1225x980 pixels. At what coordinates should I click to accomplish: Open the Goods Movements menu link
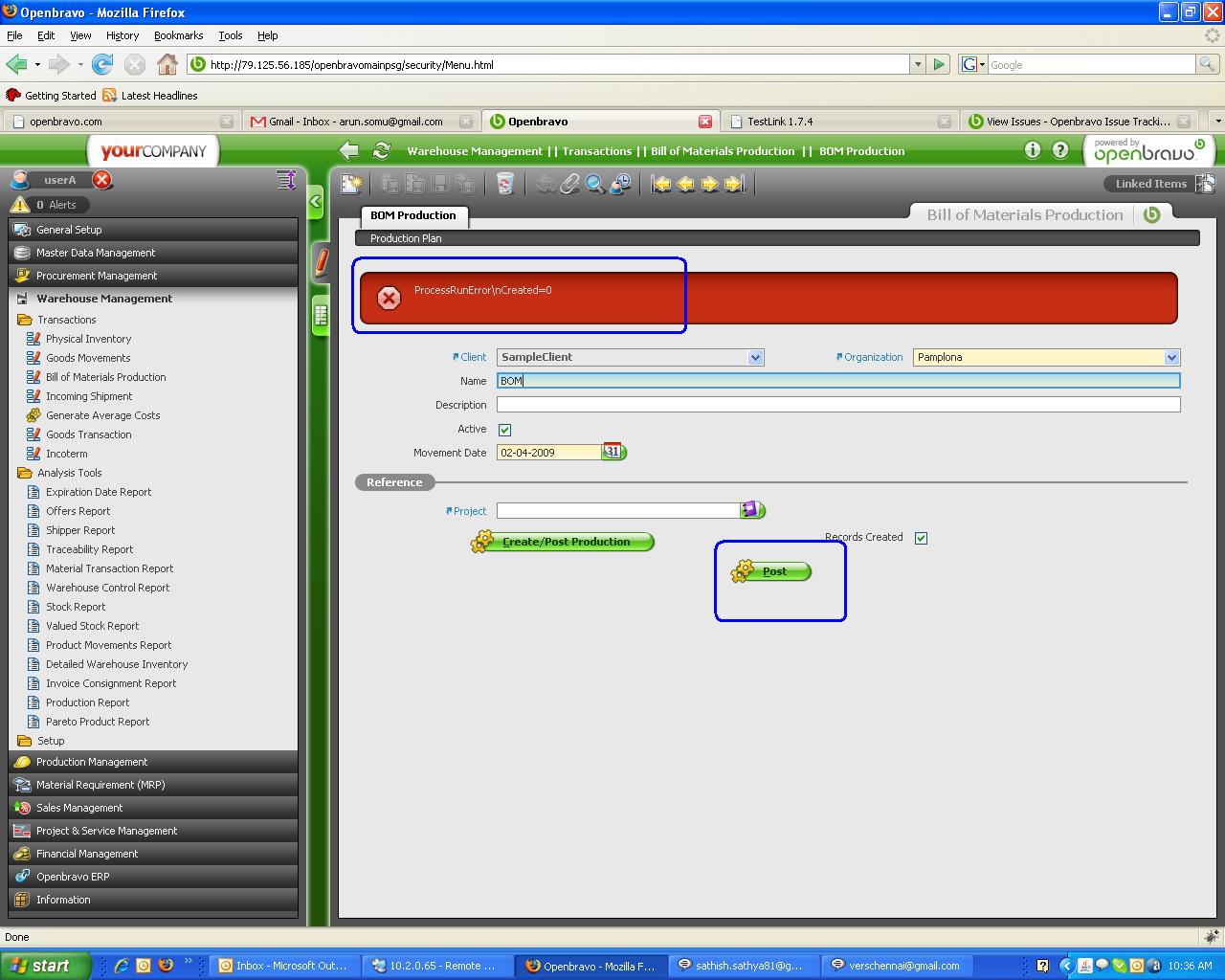point(88,358)
